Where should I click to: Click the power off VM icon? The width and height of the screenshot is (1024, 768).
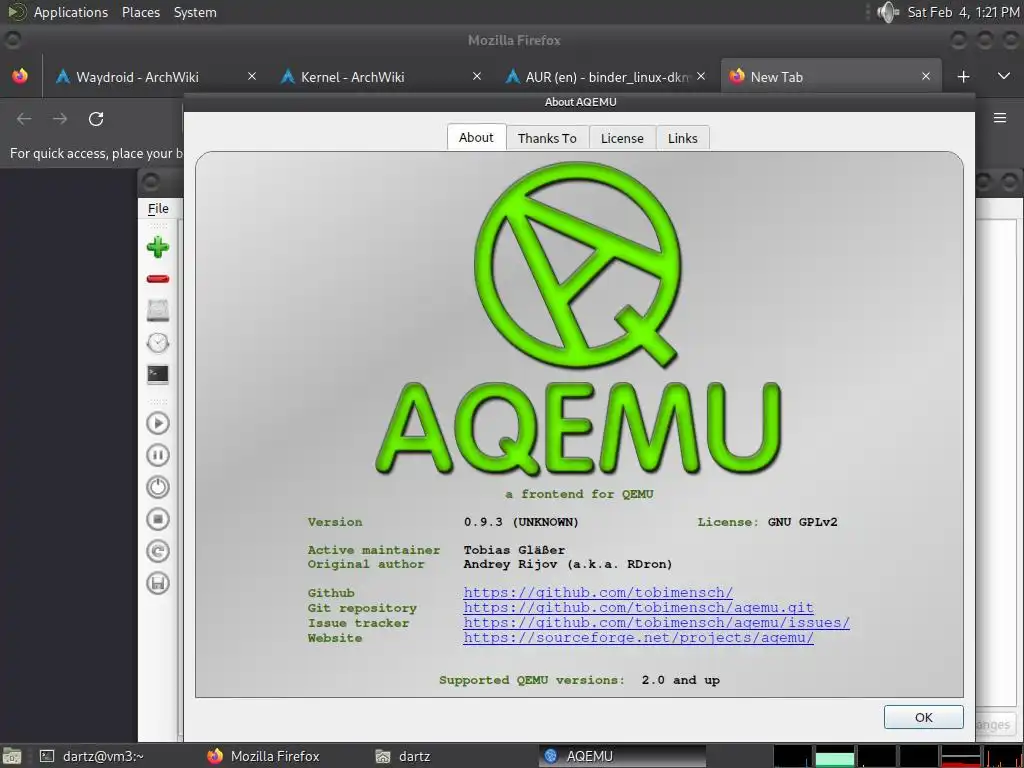pos(157,487)
